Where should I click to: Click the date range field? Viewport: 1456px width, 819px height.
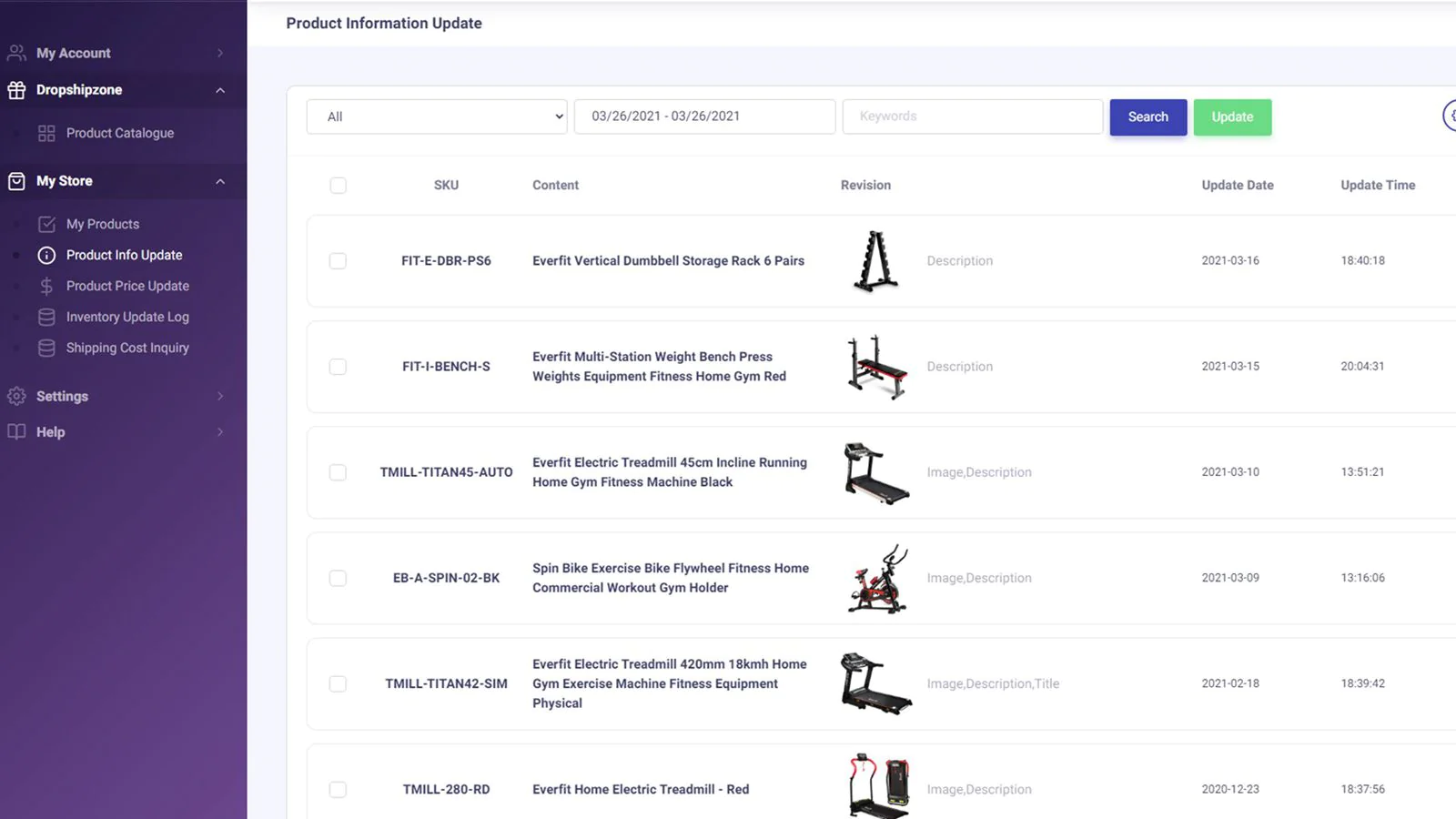[704, 116]
